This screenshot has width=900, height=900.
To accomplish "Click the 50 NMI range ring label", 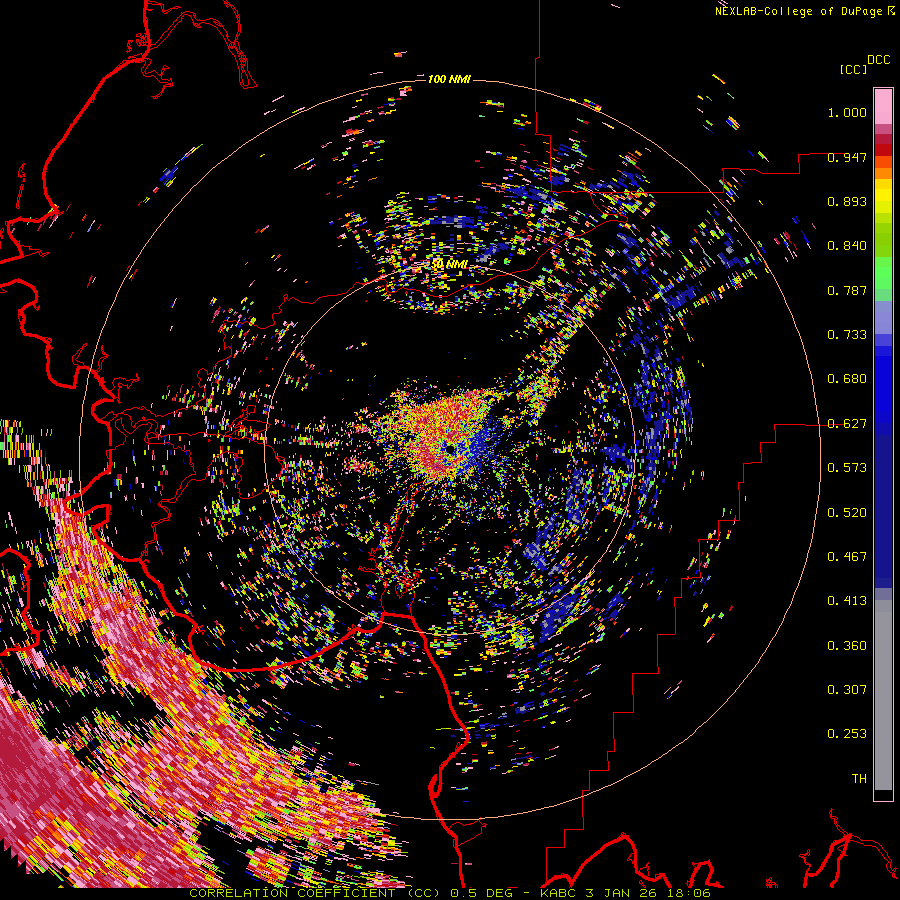I will click(449, 265).
